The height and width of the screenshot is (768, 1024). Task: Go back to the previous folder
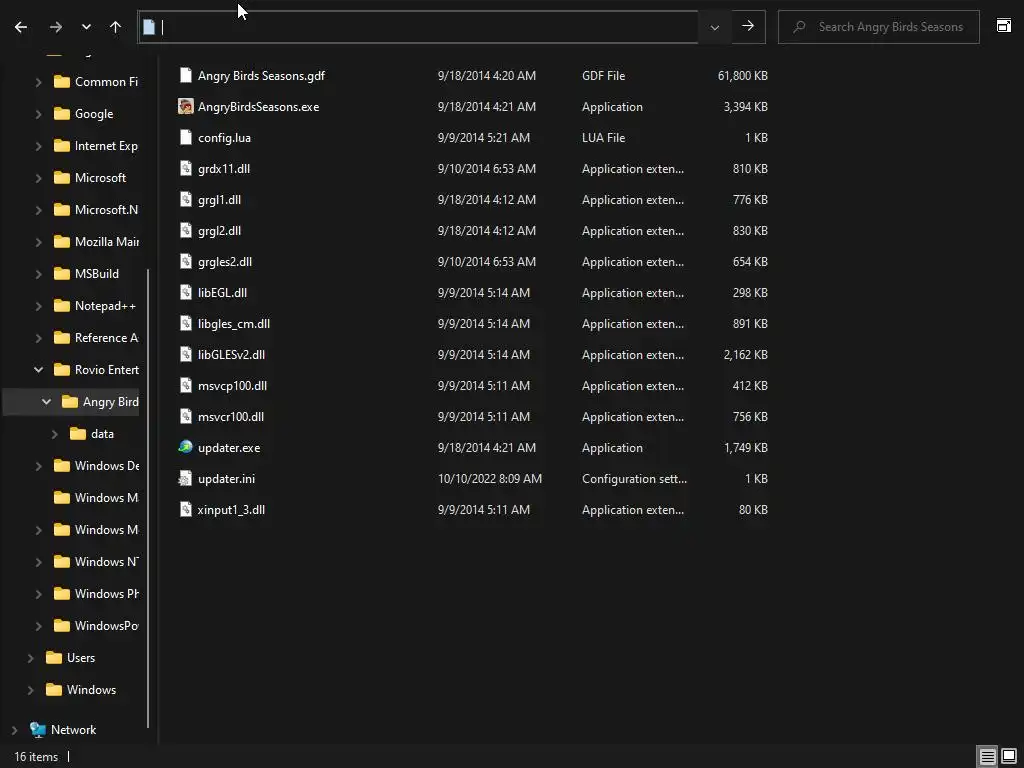[21, 27]
